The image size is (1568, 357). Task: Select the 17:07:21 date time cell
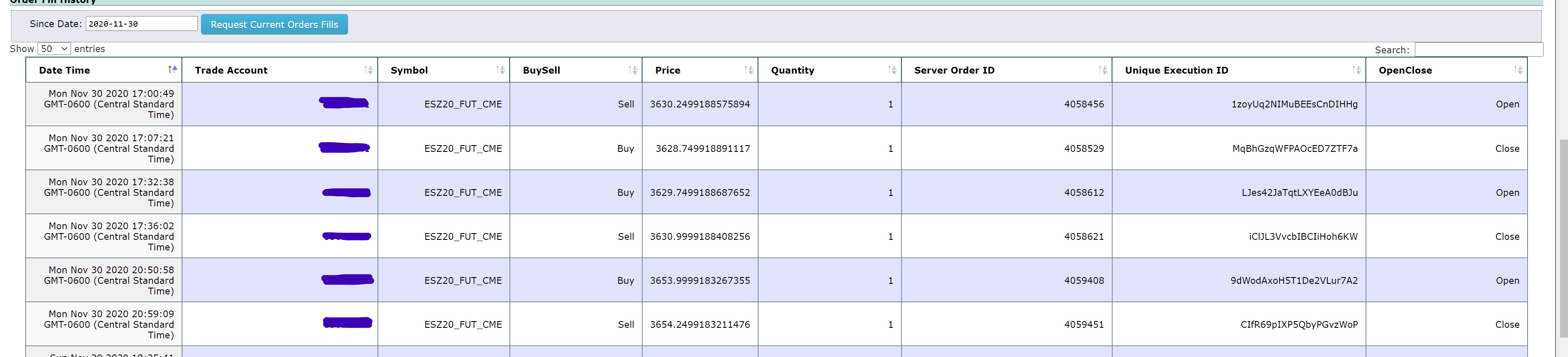(104, 148)
